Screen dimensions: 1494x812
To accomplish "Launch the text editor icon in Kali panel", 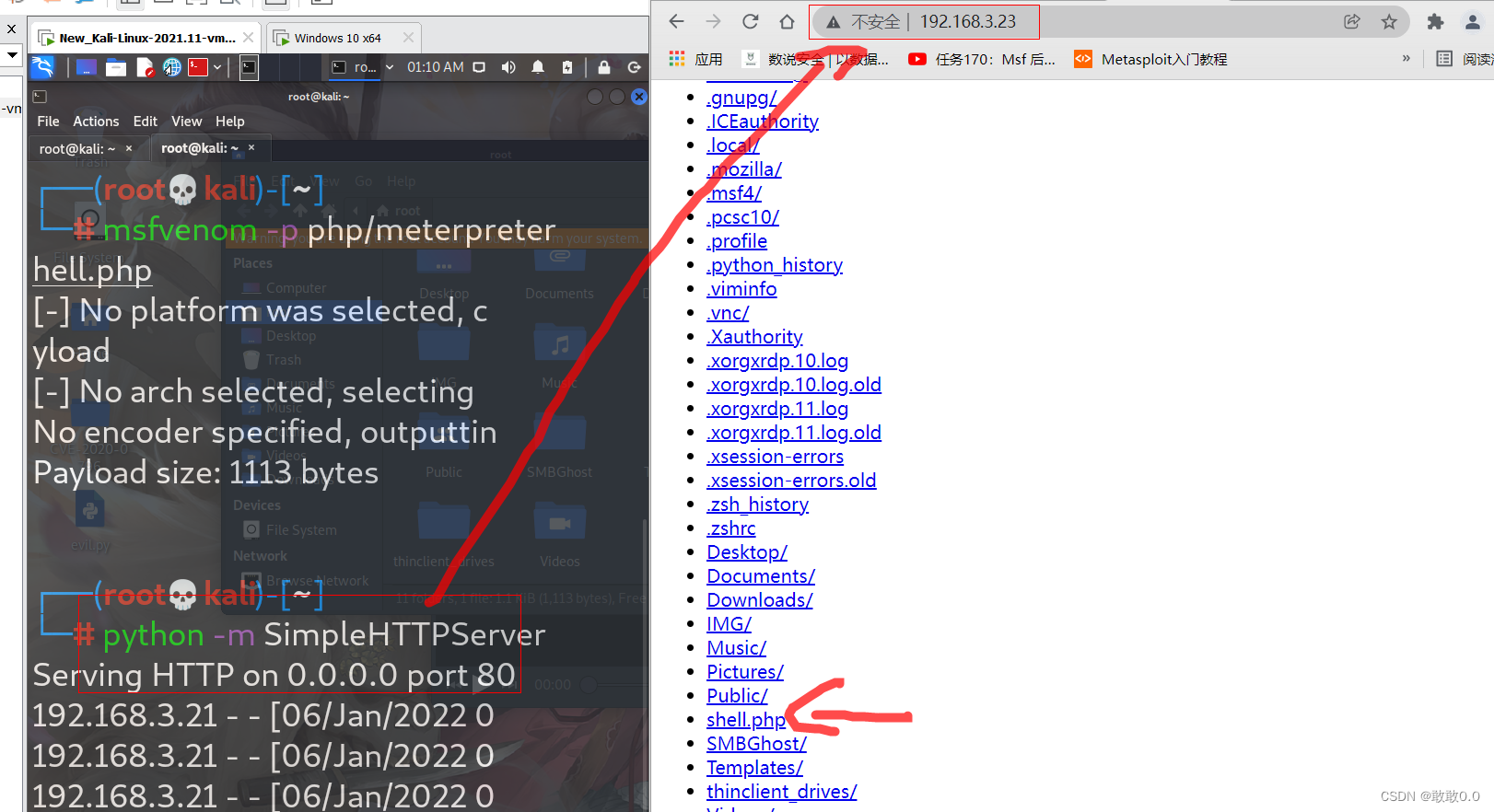I will coord(145,67).
